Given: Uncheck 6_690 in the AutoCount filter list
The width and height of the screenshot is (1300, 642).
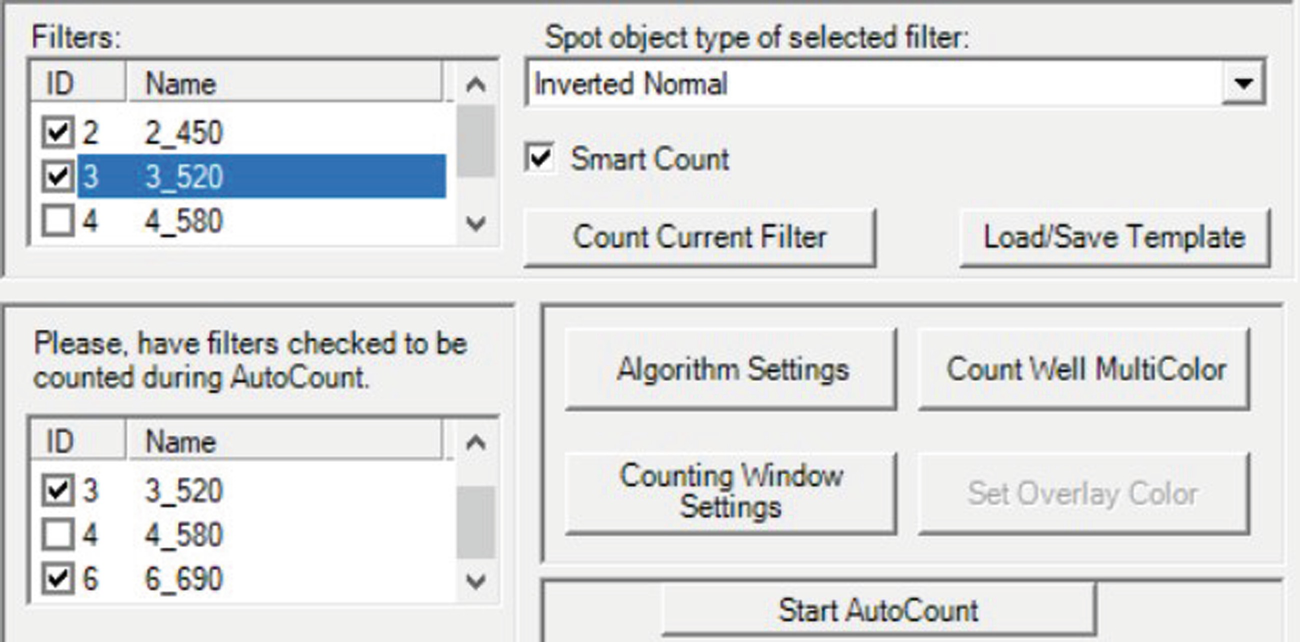Looking at the screenshot, I should [59, 579].
